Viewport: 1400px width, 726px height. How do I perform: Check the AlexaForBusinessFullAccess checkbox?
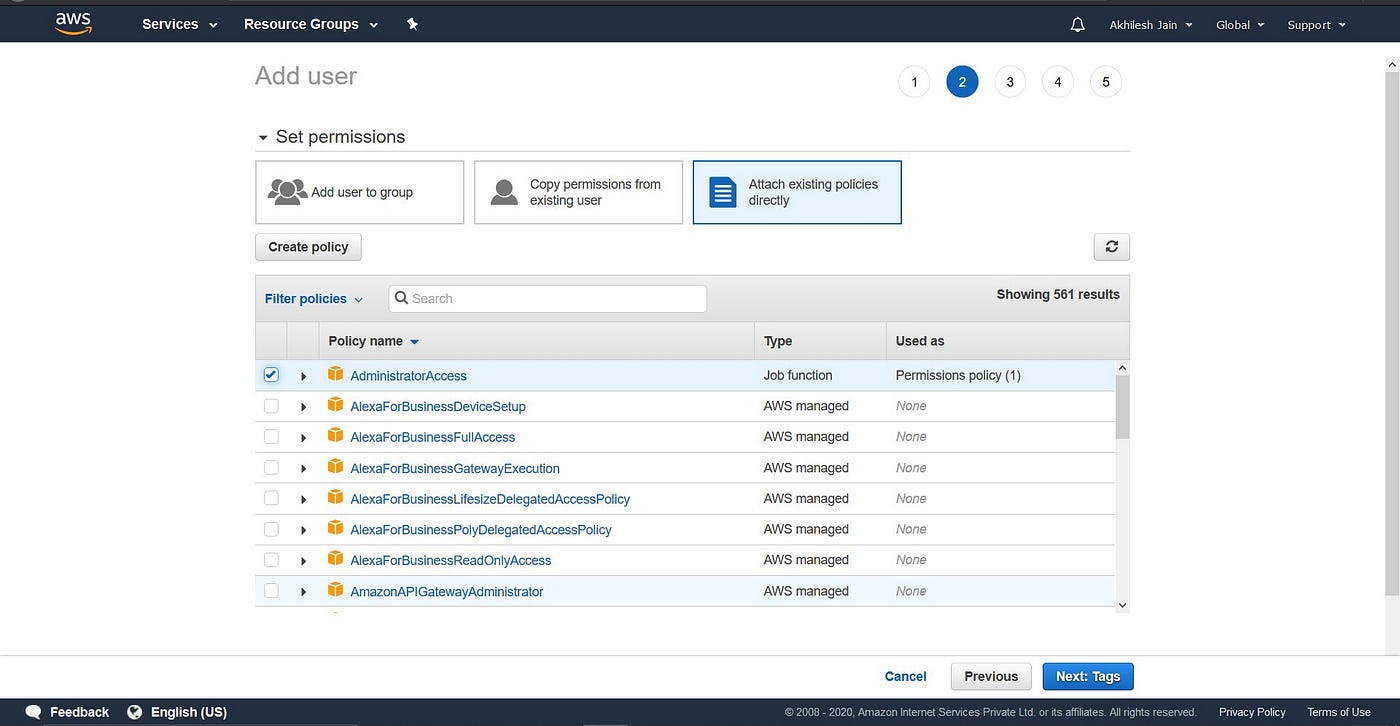pos(271,437)
